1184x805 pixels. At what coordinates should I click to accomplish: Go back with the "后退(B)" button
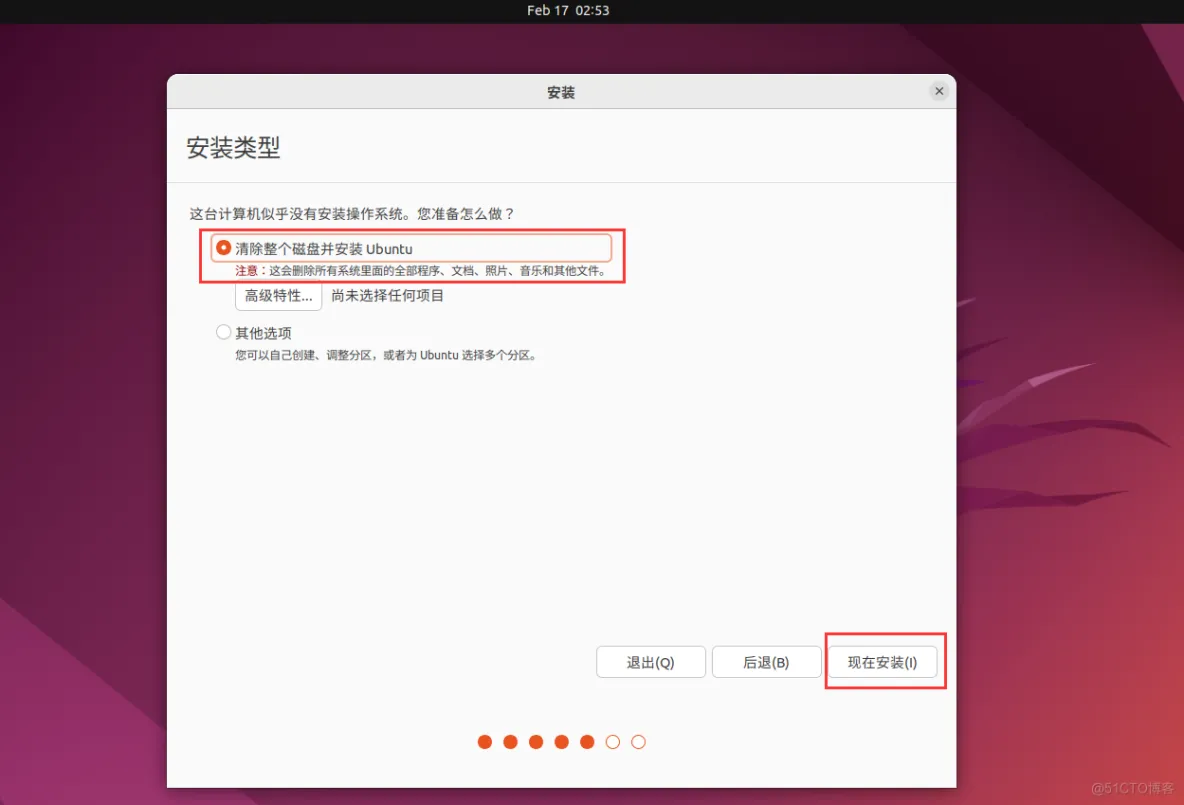(x=766, y=662)
